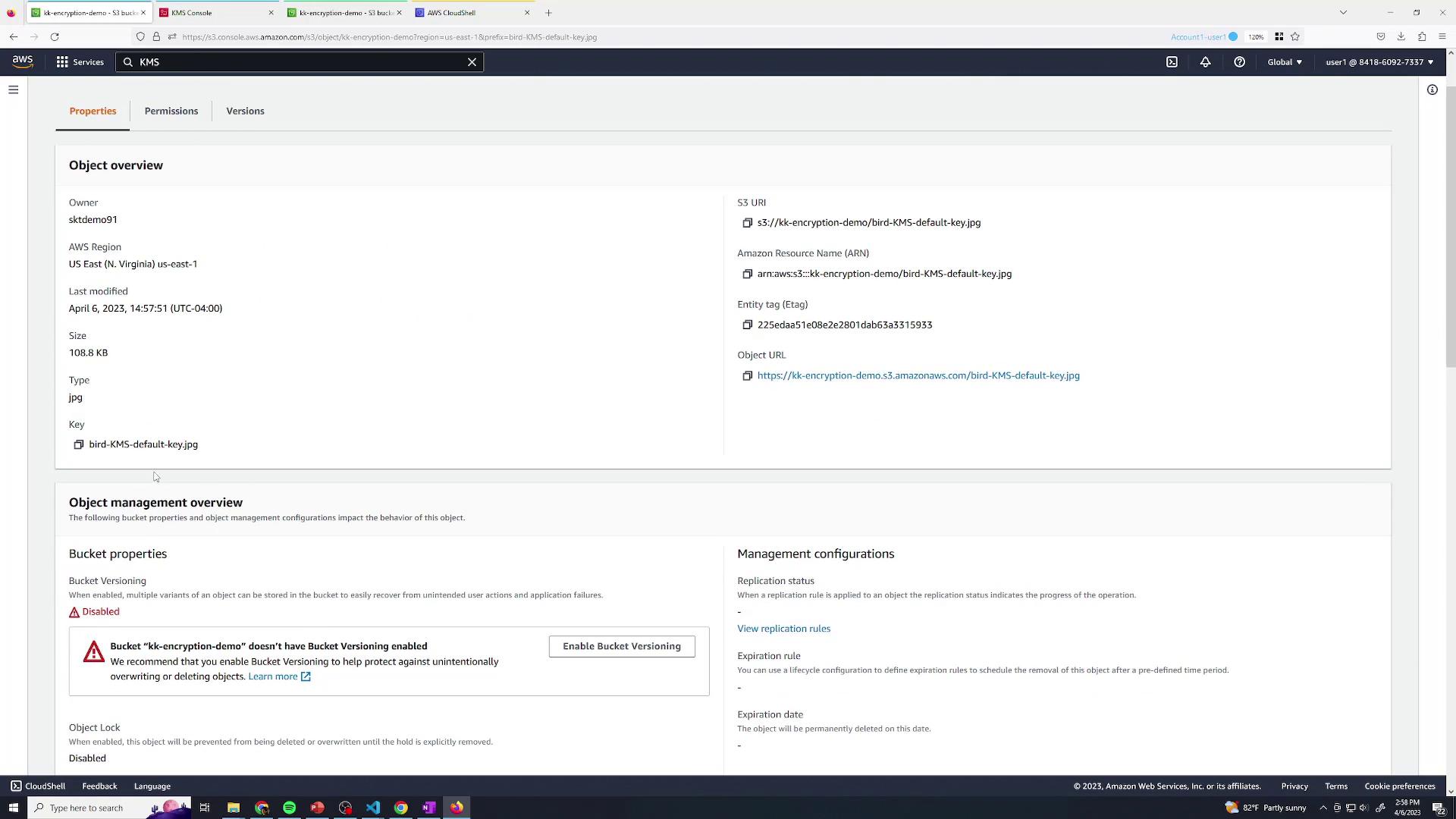Click Enable Bucket Versioning button
Screen dimensions: 1456x819
click(x=621, y=647)
